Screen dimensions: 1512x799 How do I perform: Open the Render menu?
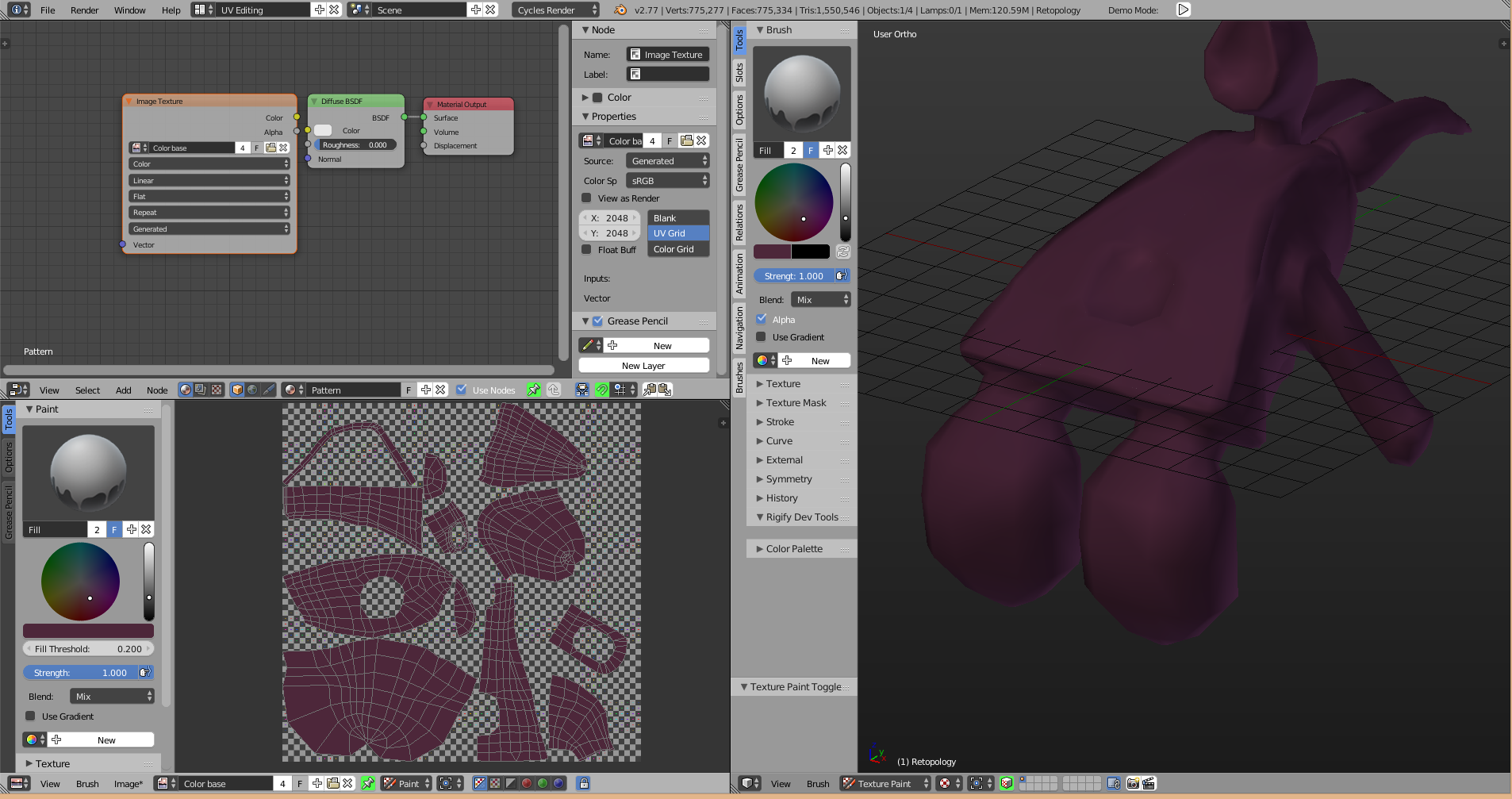84,10
